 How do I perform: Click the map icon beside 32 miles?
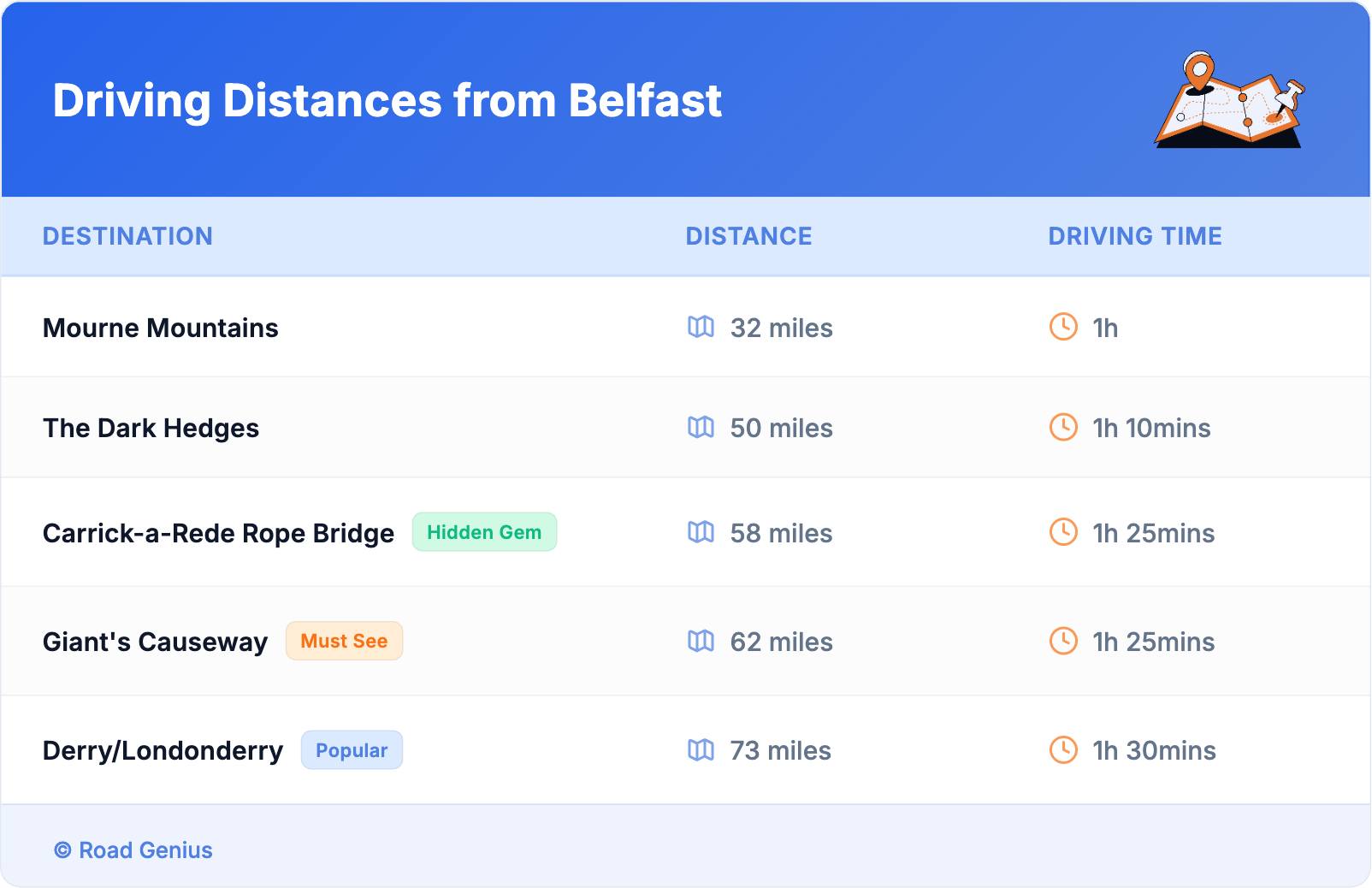click(x=701, y=327)
